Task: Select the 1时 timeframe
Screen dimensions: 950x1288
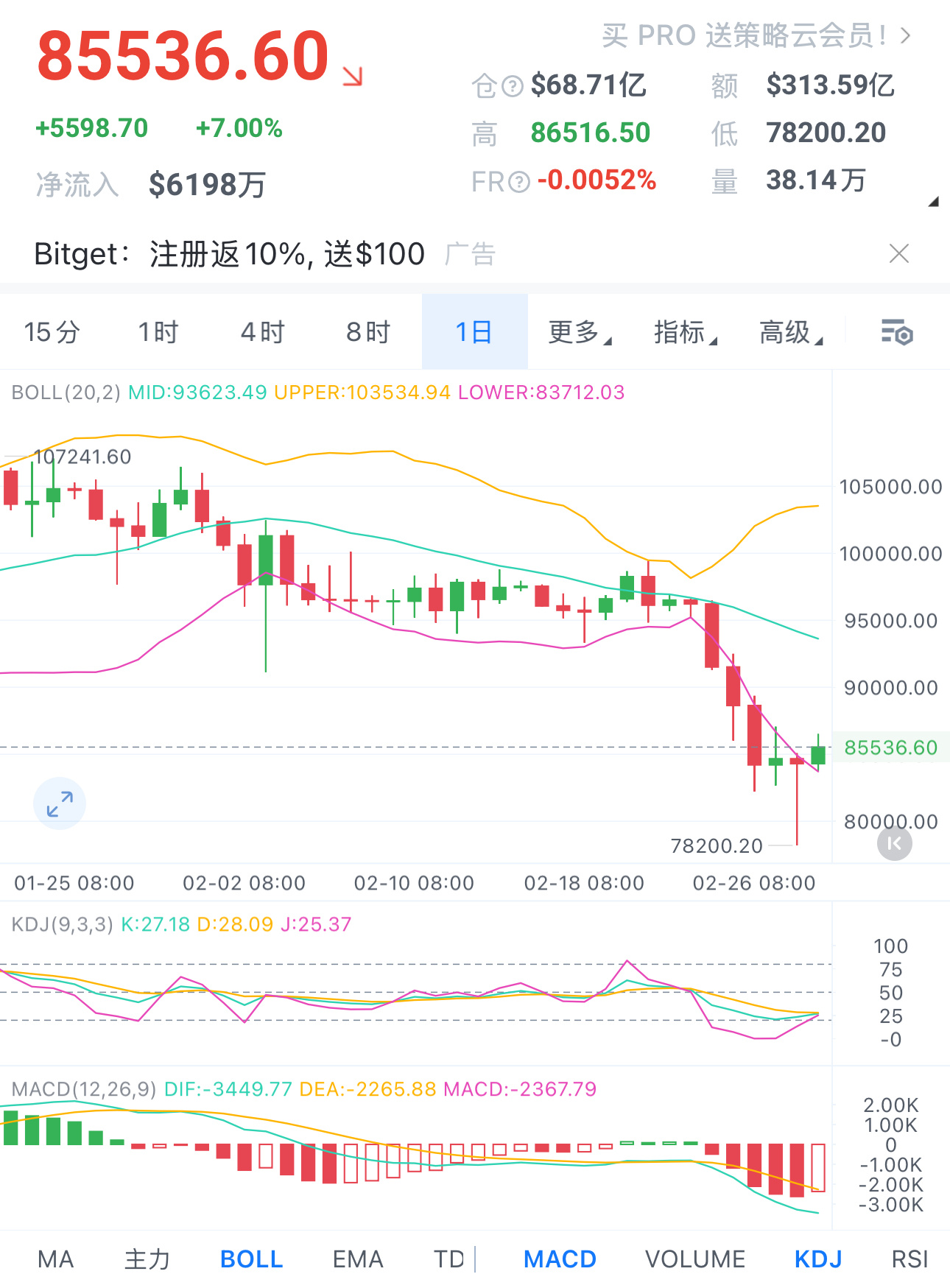Action: 158,332
